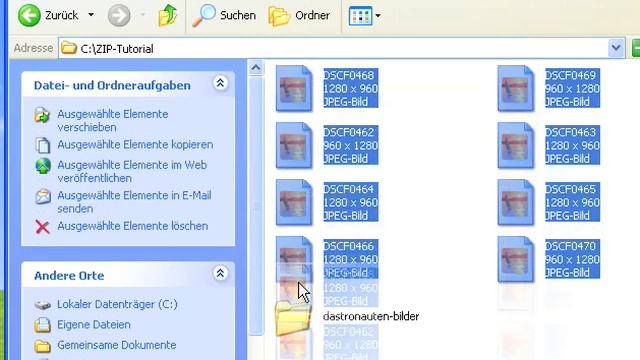
Task: Click the DSCF0463 file name text
Action: coord(571,132)
